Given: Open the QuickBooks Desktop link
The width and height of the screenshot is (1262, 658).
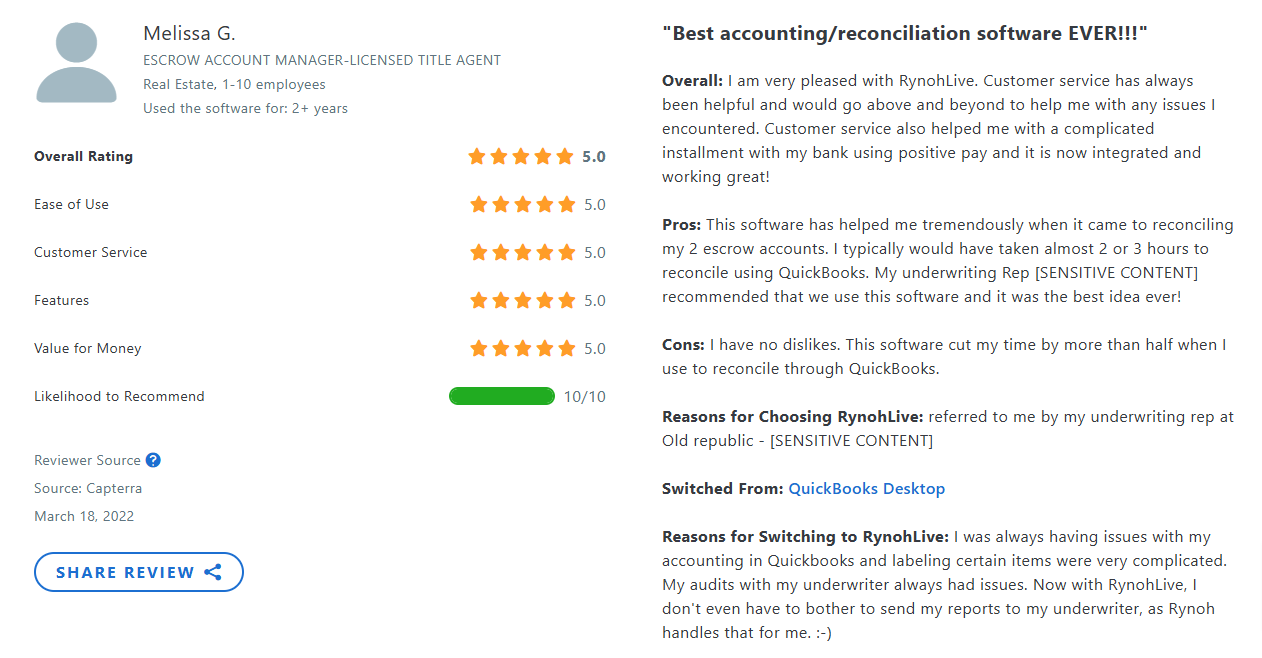Looking at the screenshot, I should pos(866,489).
